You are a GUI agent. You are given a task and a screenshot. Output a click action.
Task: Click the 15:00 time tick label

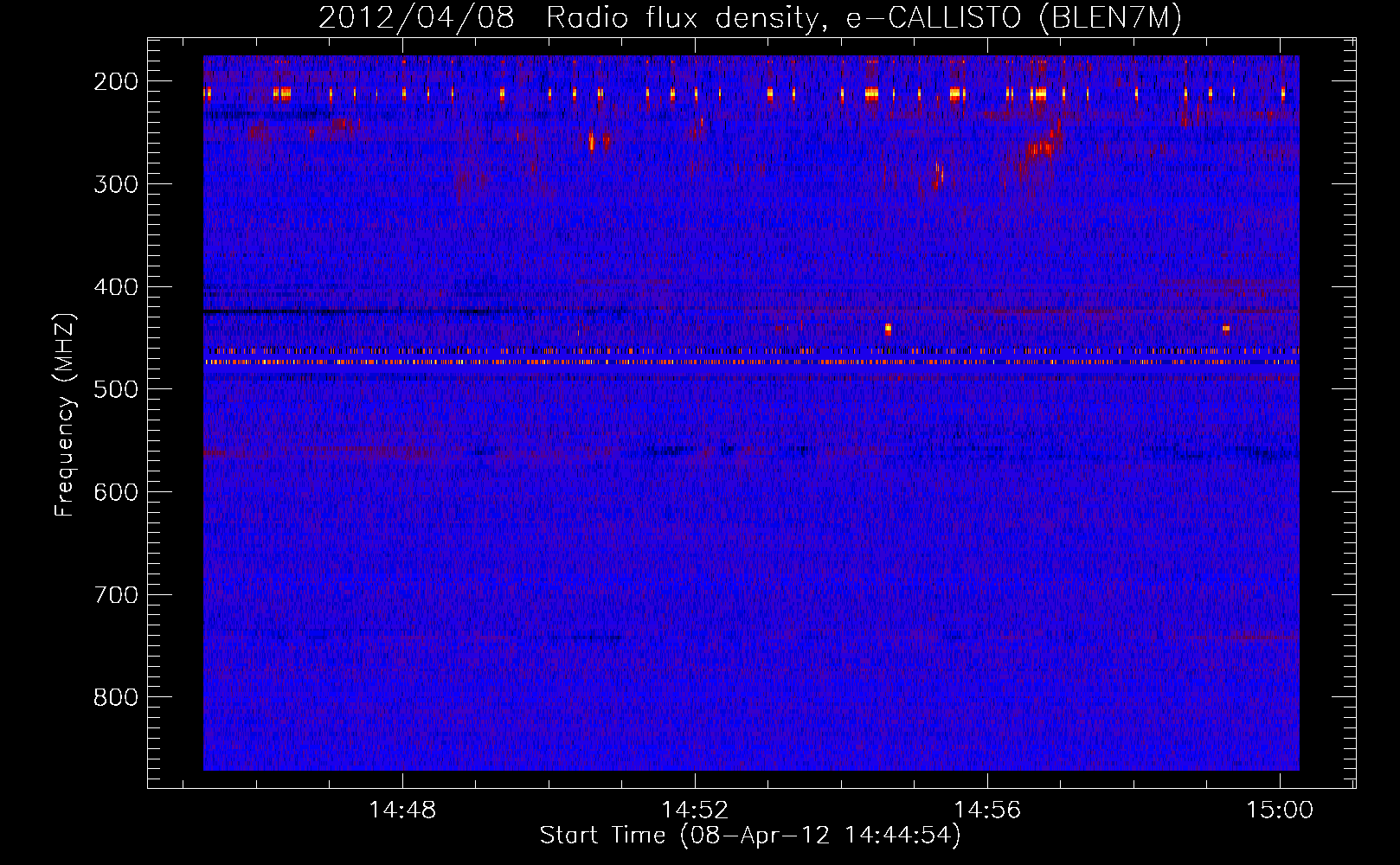[x=1280, y=810]
